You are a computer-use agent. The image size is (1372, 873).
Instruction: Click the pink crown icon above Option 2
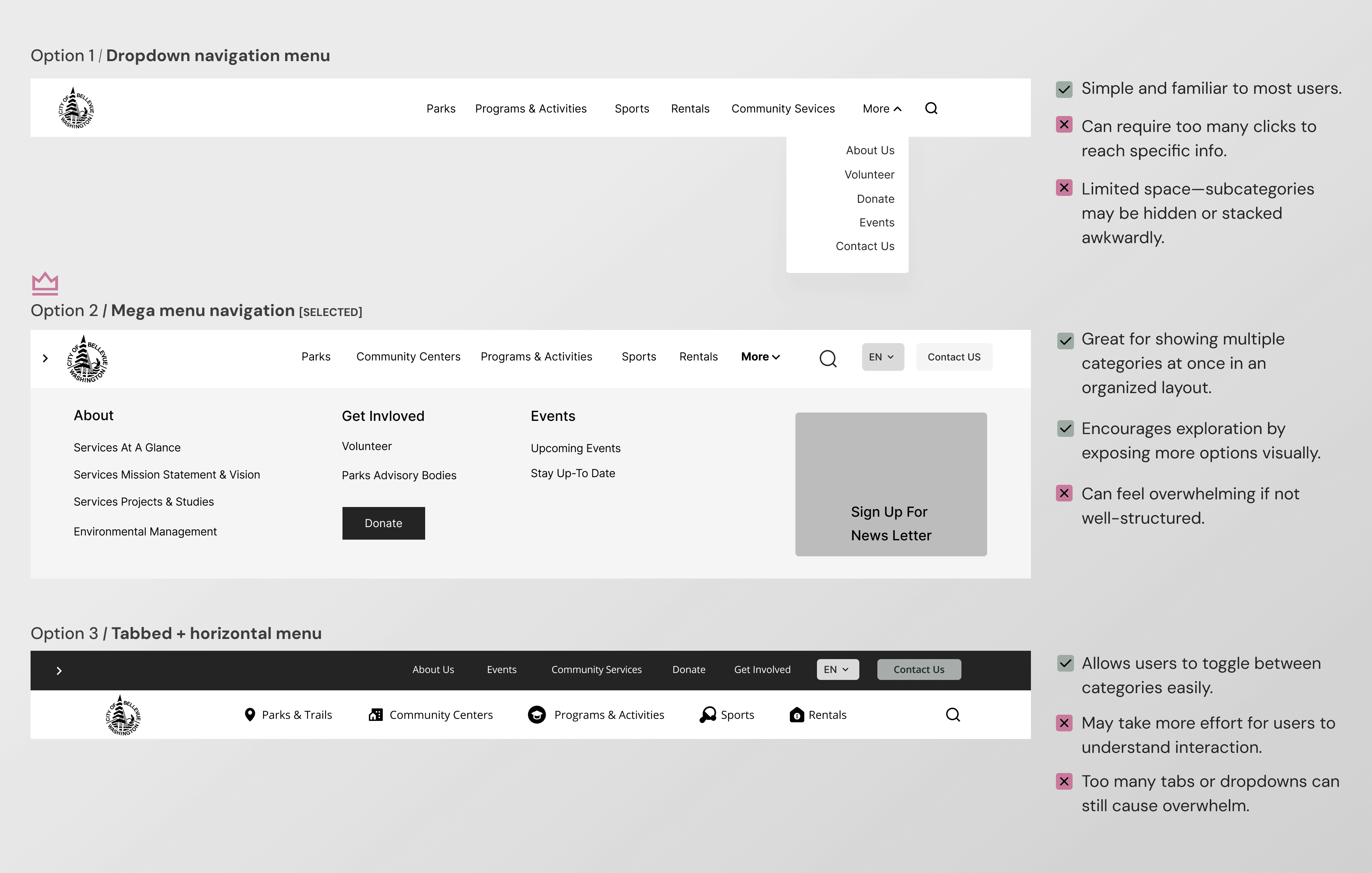(45, 283)
